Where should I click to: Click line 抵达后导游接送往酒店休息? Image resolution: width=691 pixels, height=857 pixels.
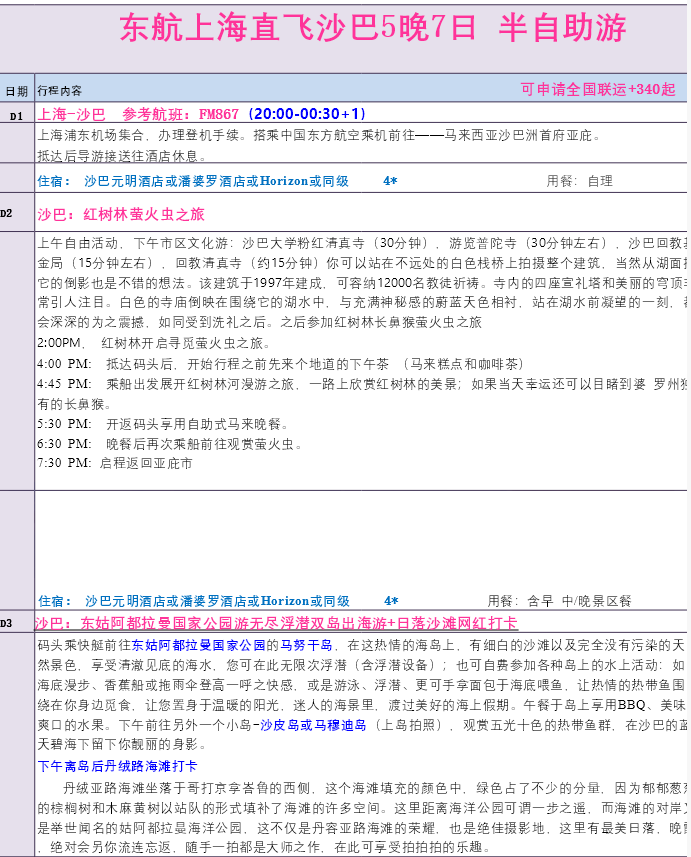[x=122, y=156]
